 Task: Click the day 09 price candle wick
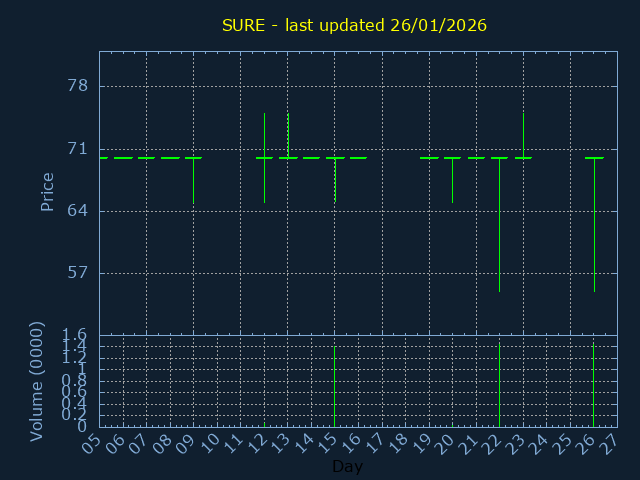[x=193, y=182]
